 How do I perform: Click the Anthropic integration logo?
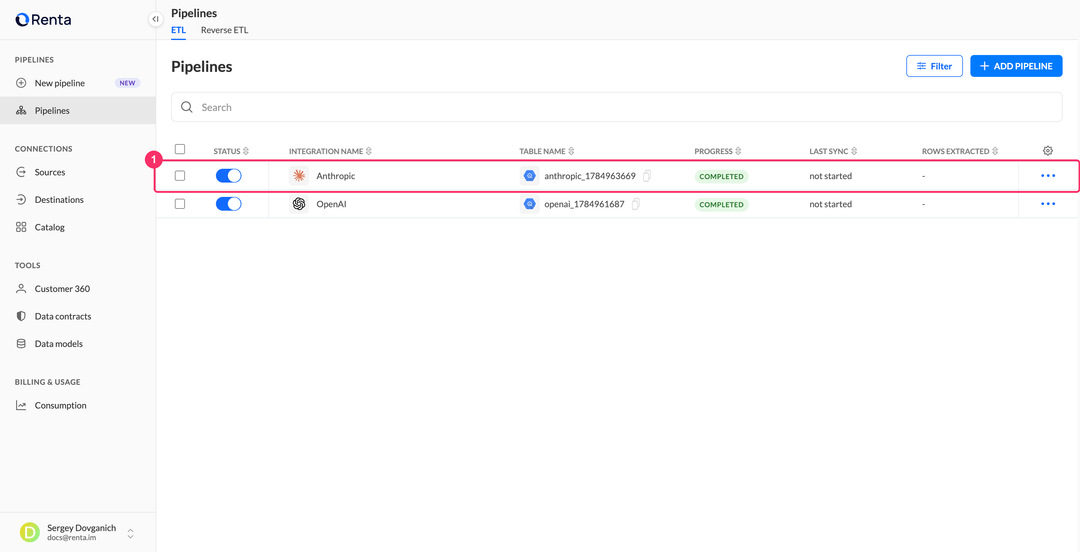(x=299, y=176)
